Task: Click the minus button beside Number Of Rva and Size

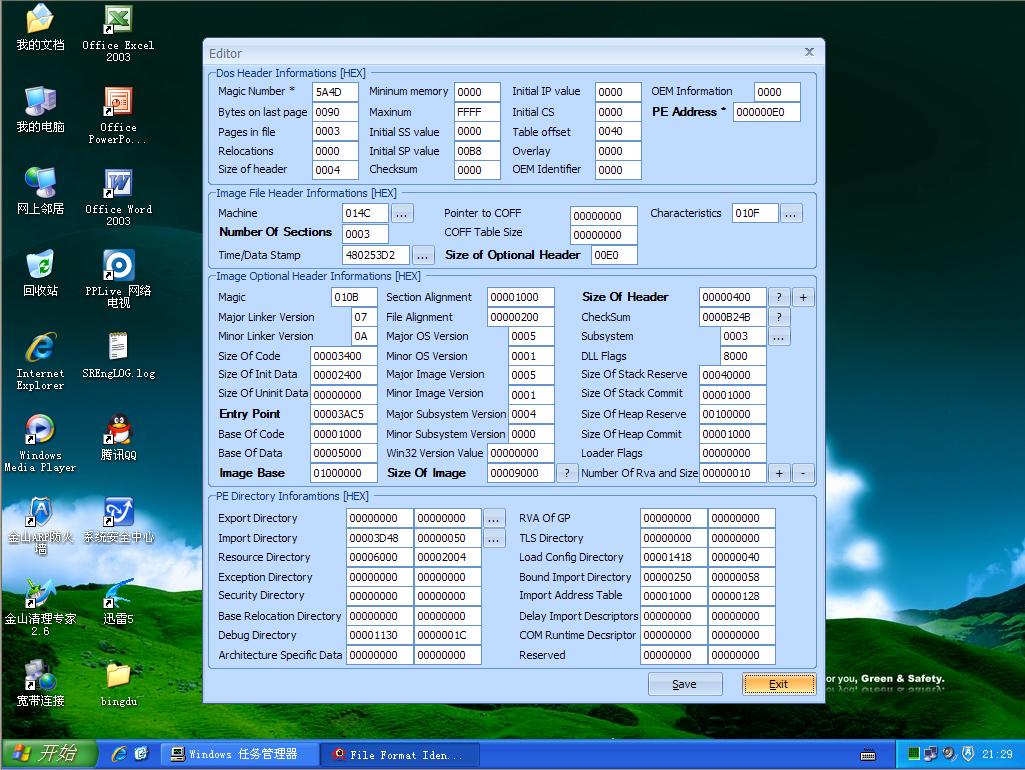Action: pyautogui.click(x=803, y=474)
